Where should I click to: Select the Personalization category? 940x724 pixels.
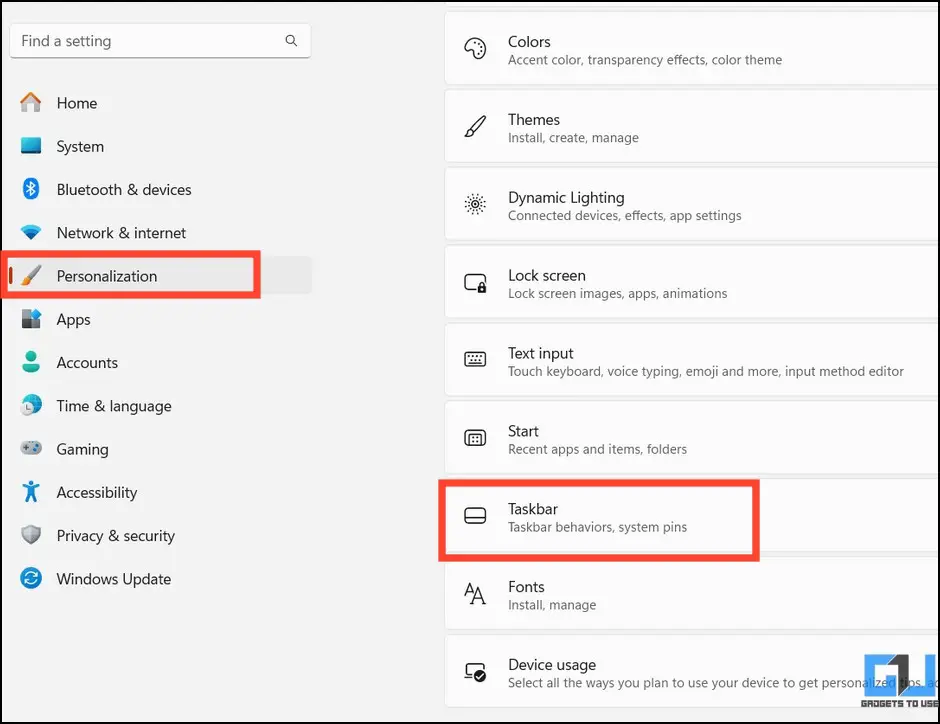pos(160,276)
